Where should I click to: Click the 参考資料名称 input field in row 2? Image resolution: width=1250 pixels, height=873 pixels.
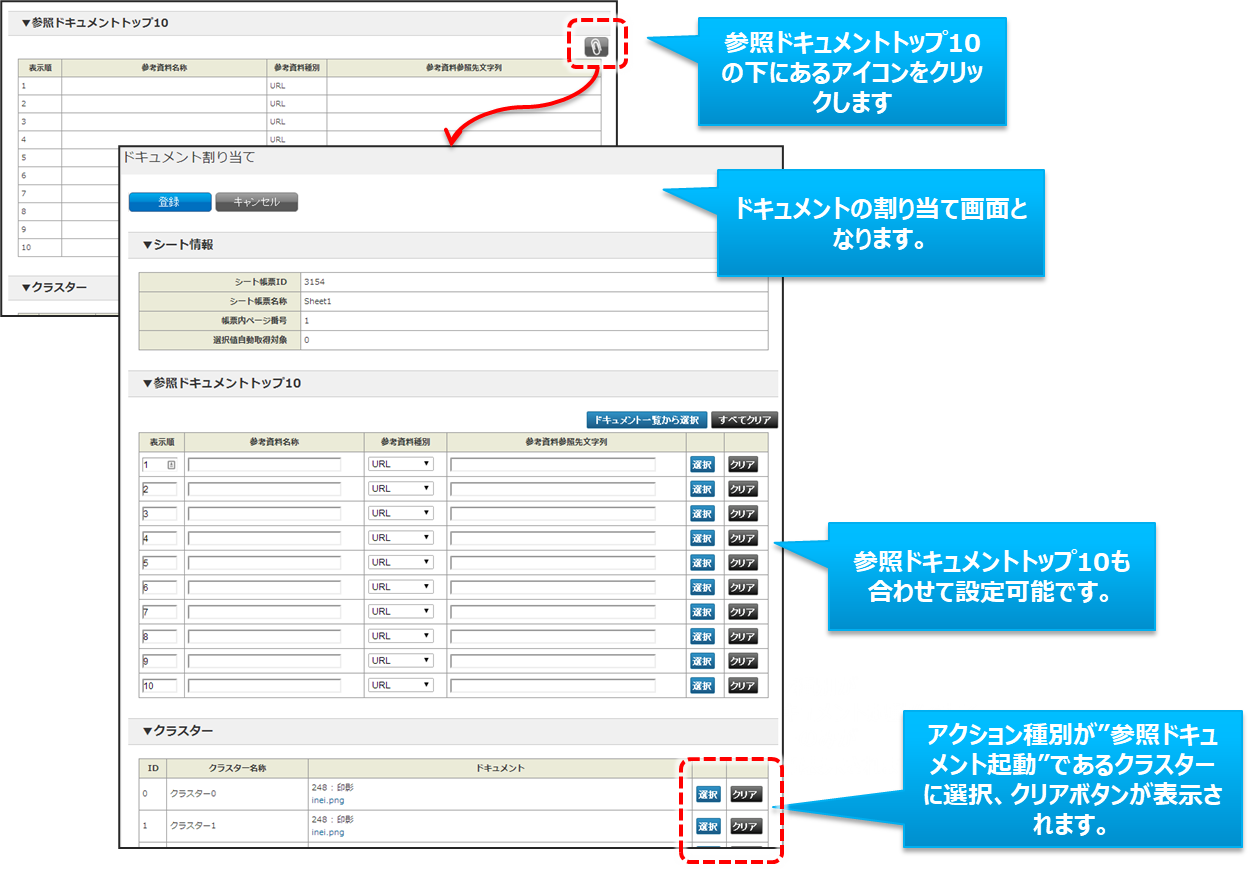(264, 489)
